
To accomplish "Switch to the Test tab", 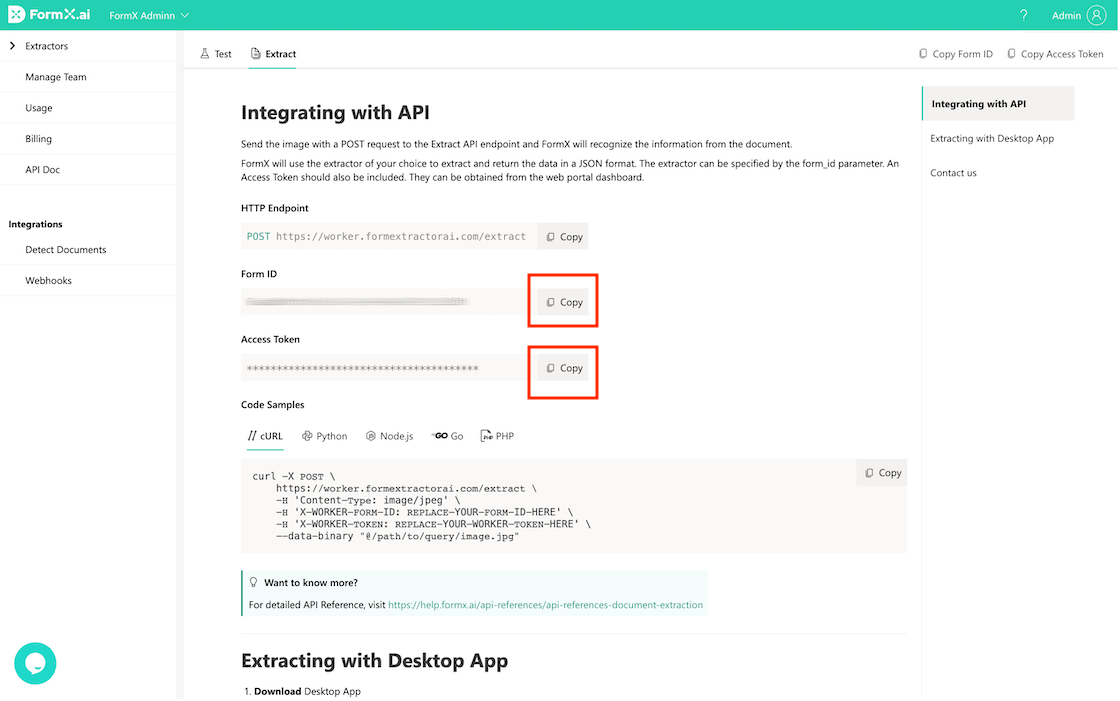I will tap(216, 54).
